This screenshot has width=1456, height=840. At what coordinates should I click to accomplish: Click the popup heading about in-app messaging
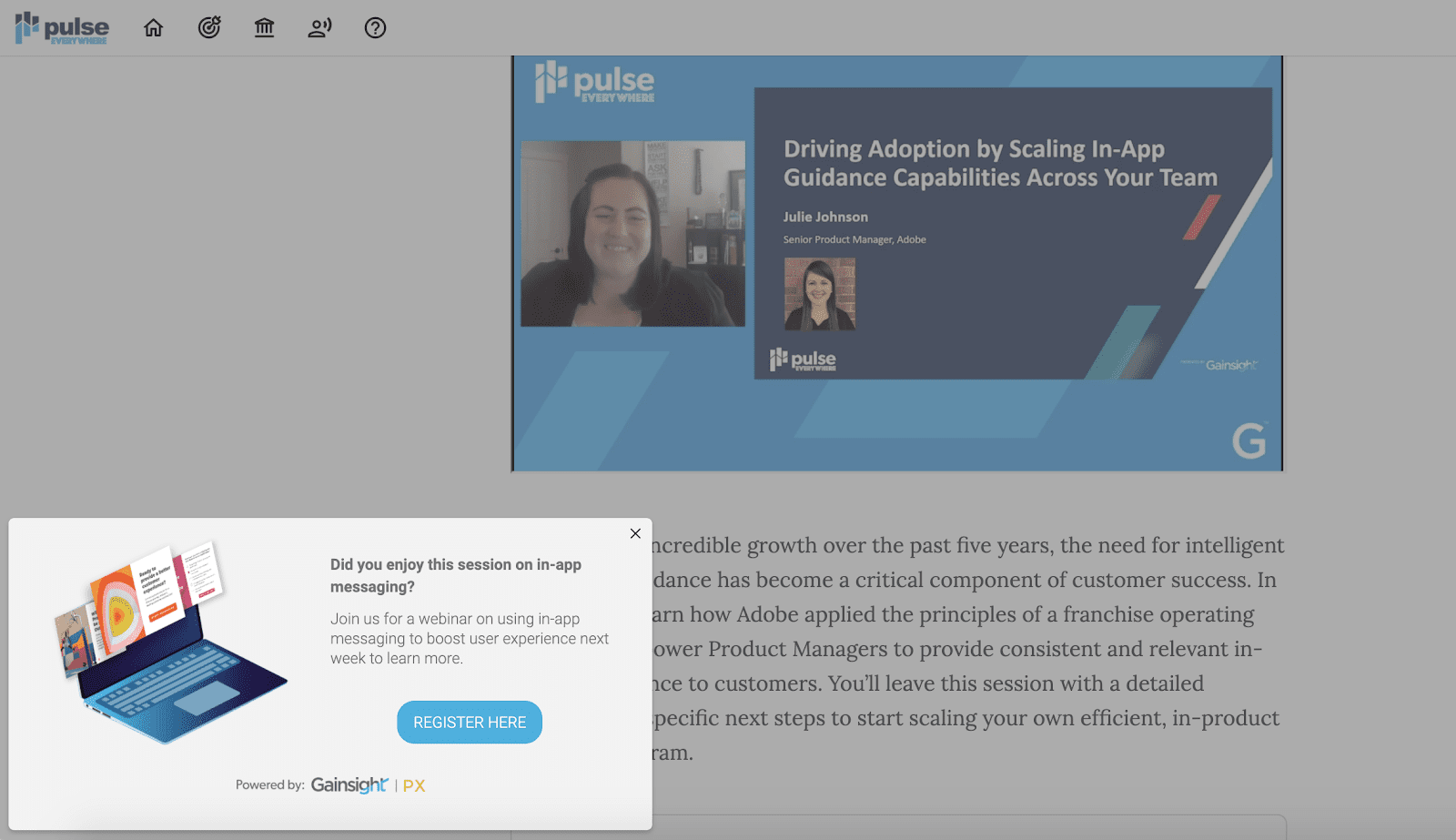(x=456, y=575)
